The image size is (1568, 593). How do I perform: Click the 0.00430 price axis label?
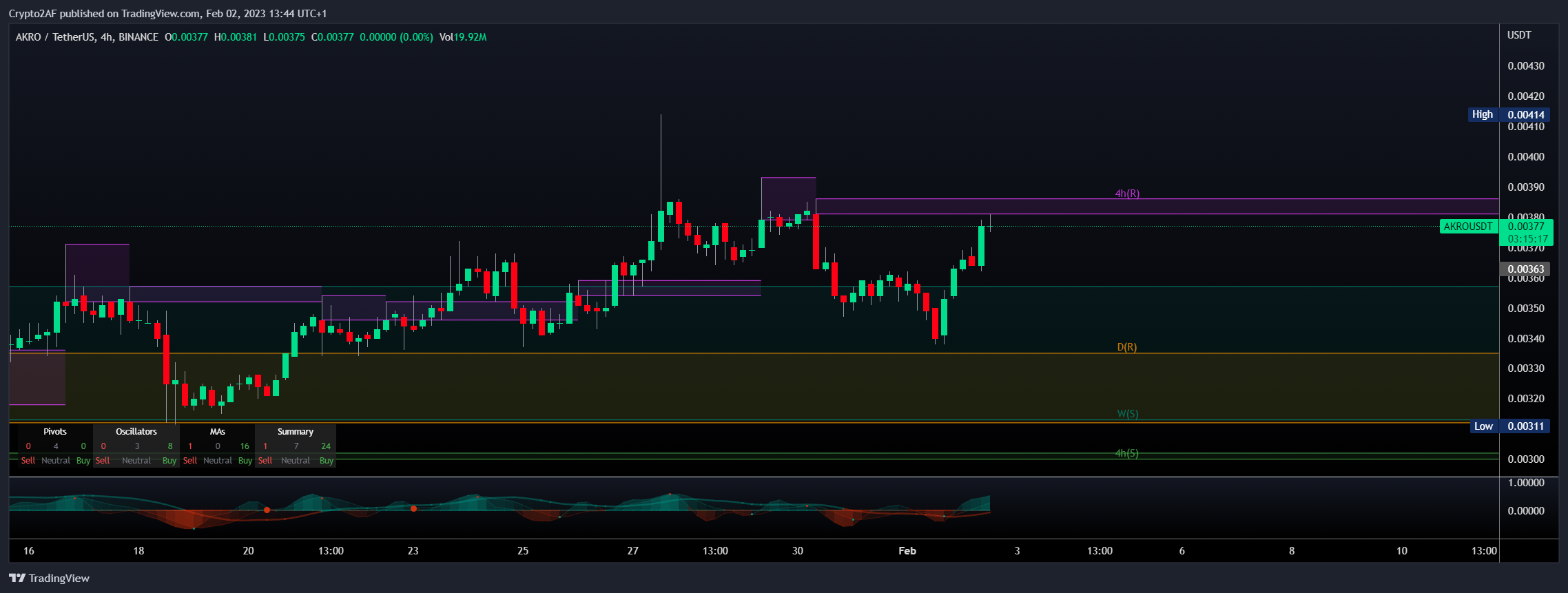(x=1526, y=66)
